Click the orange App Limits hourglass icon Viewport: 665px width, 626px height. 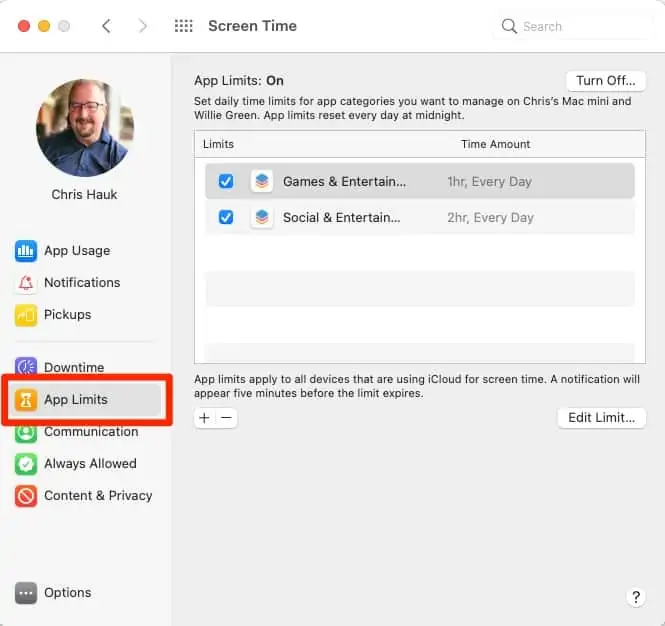26,400
